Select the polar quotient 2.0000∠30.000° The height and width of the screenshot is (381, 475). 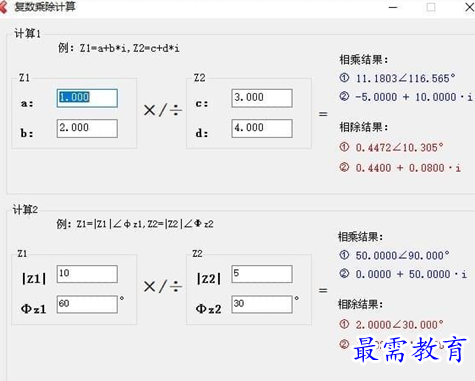point(399,325)
